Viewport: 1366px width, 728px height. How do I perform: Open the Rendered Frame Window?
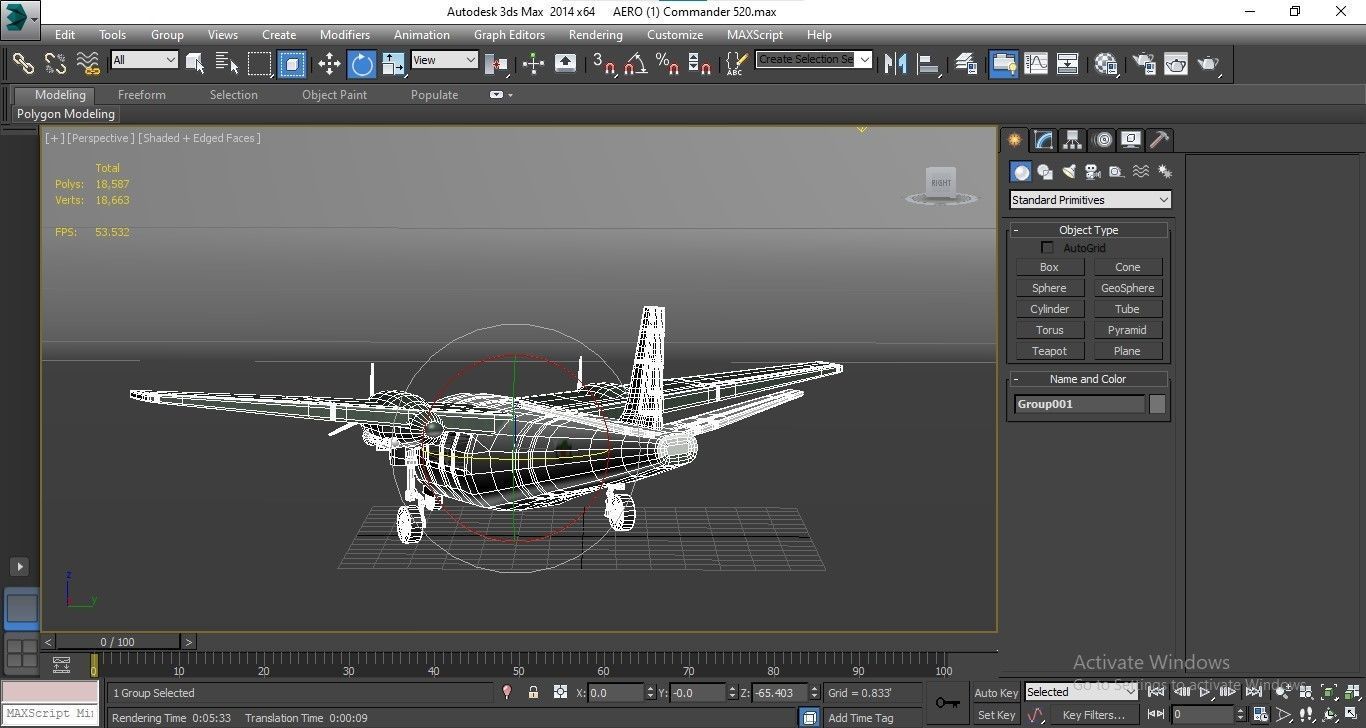1175,64
